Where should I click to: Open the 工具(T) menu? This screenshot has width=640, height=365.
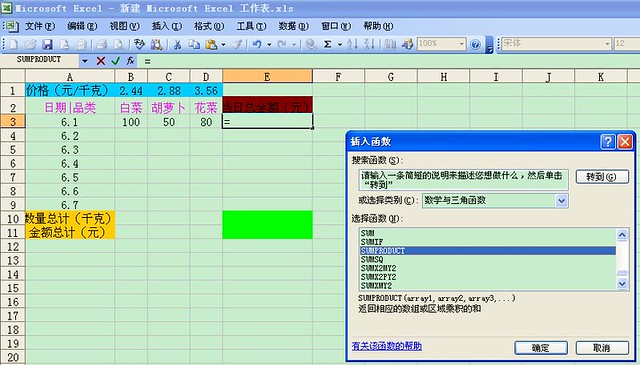pyautogui.click(x=251, y=27)
